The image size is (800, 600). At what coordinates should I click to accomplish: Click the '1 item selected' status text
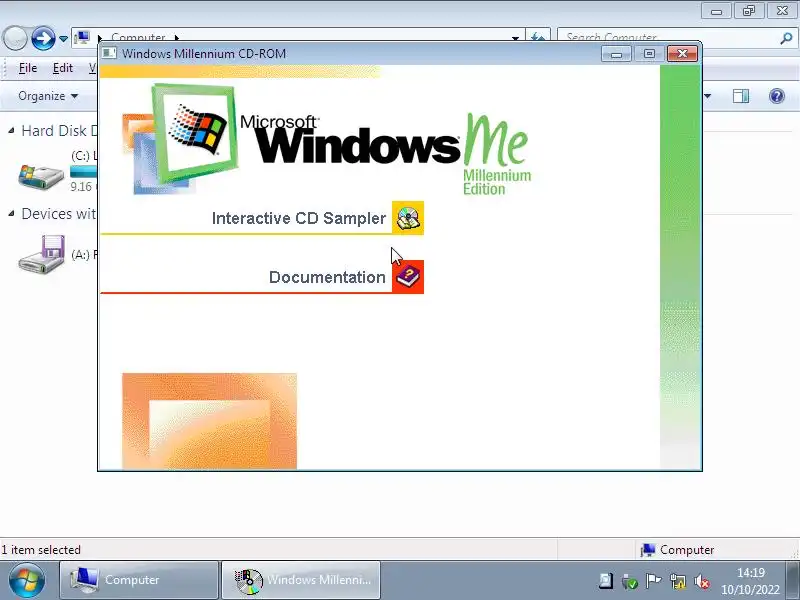[41, 549]
